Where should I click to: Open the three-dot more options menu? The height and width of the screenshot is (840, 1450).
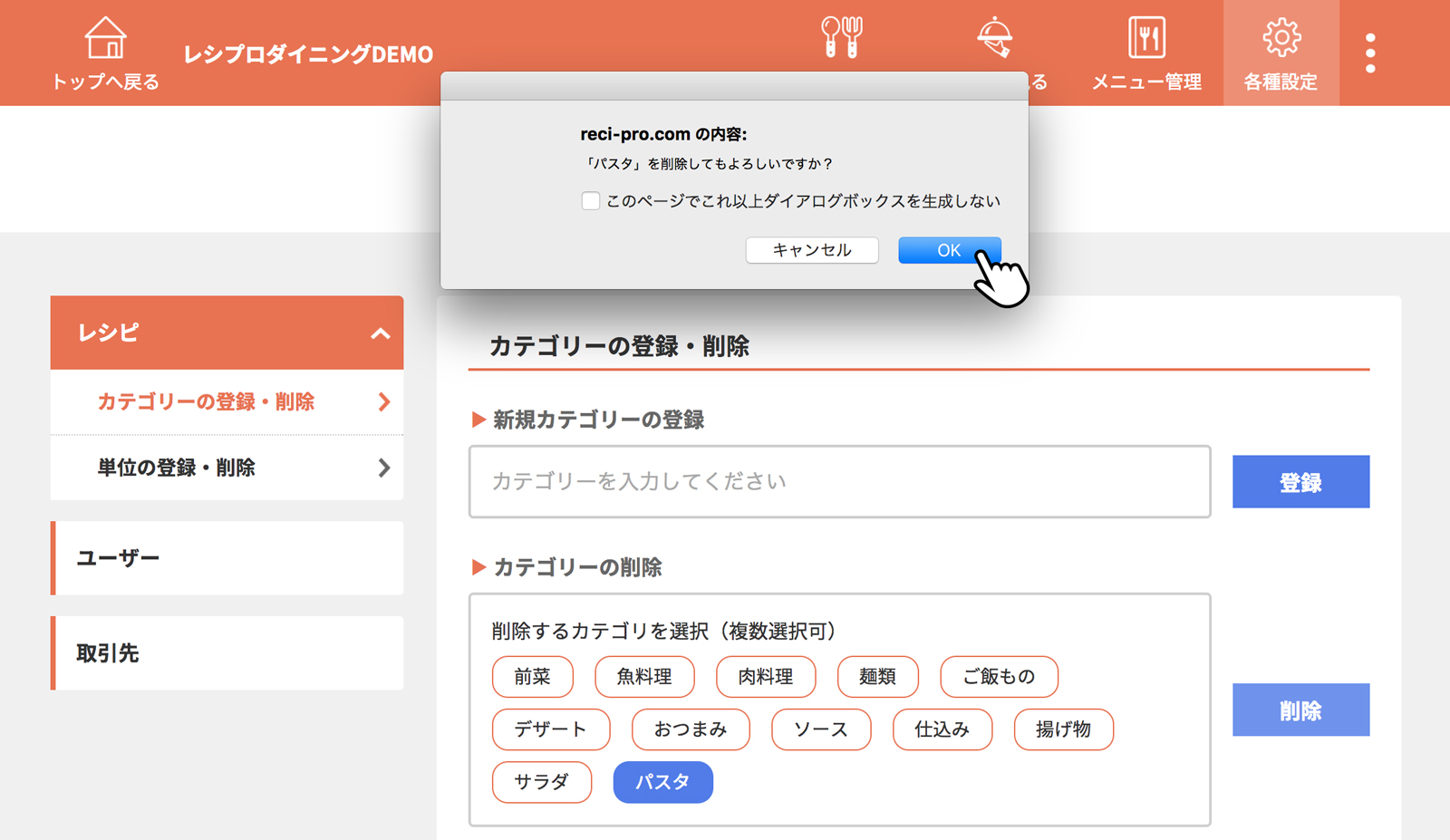pos(1370,53)
